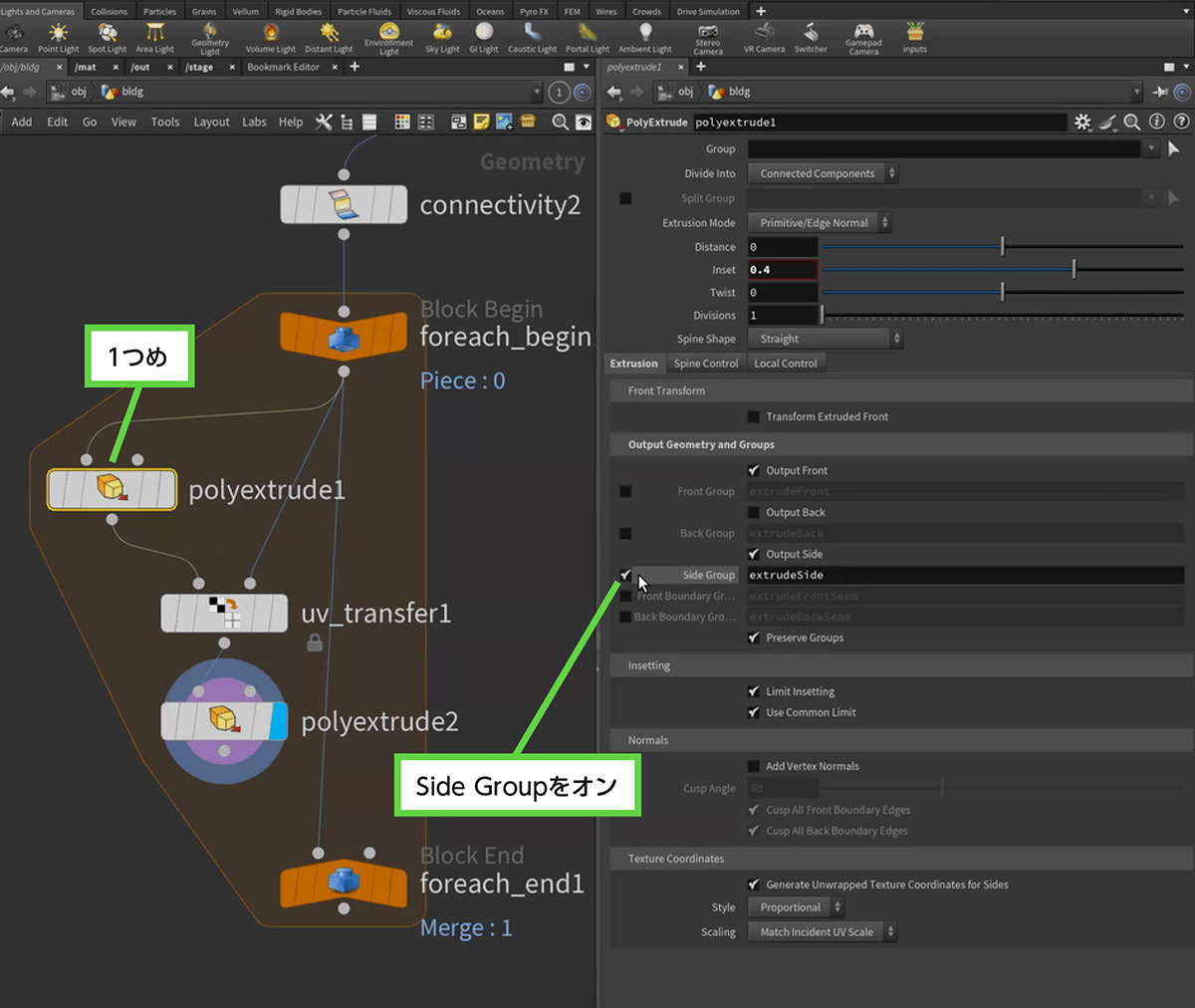Select the uv_transfer1 node
The image size is (1195, 1008).
224,614
